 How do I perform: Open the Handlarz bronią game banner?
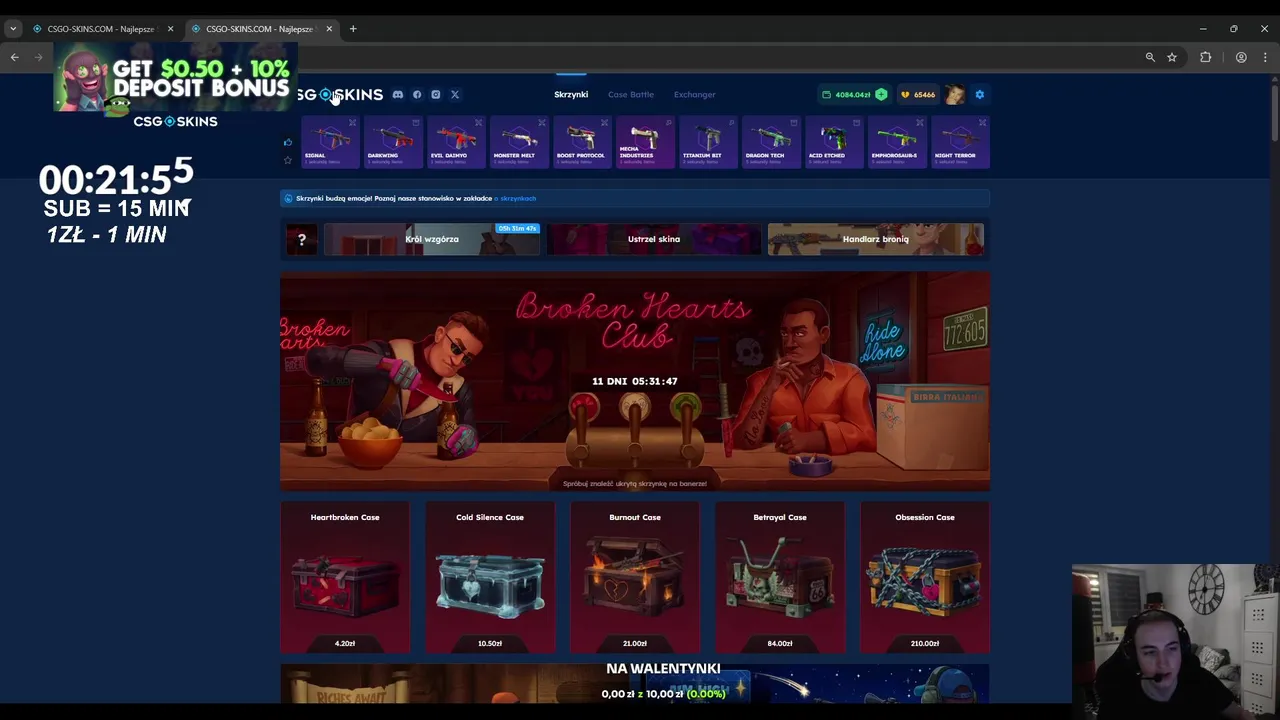click(876, 239)
